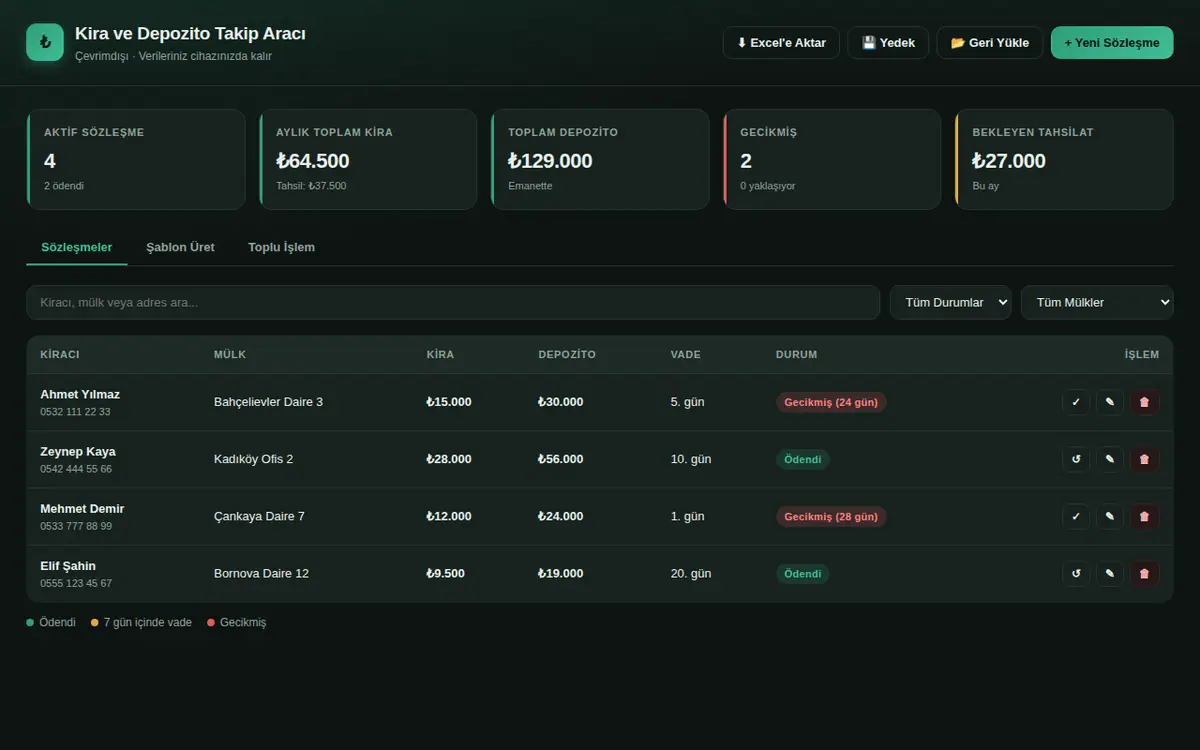Image resolution: width=1200 pixels, height=750 pixels.
Task: Click the "7 gün içinde vade" legend label
Action: (148, 622)
